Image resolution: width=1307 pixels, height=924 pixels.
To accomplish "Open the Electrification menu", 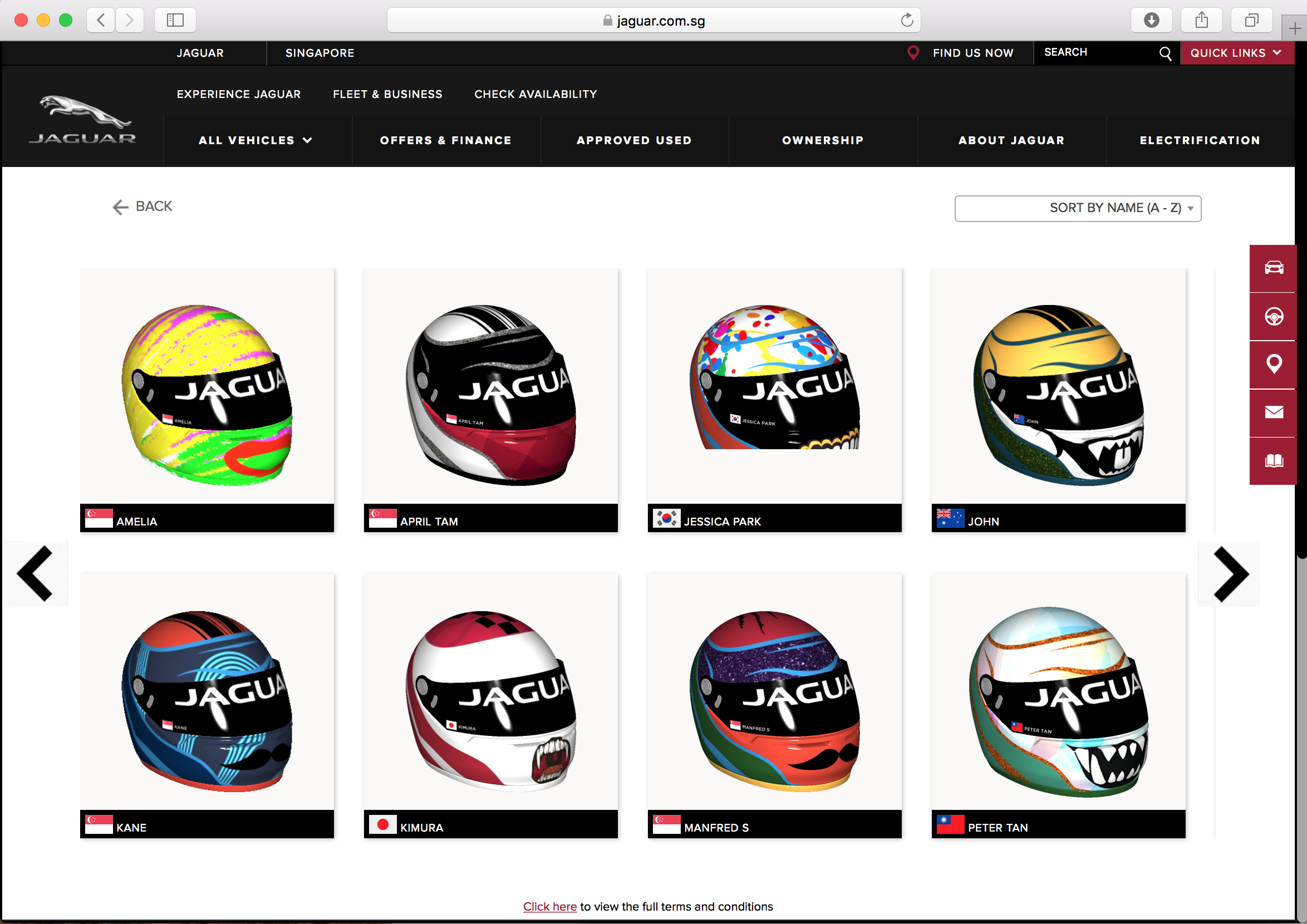I will coord(1200,140).
